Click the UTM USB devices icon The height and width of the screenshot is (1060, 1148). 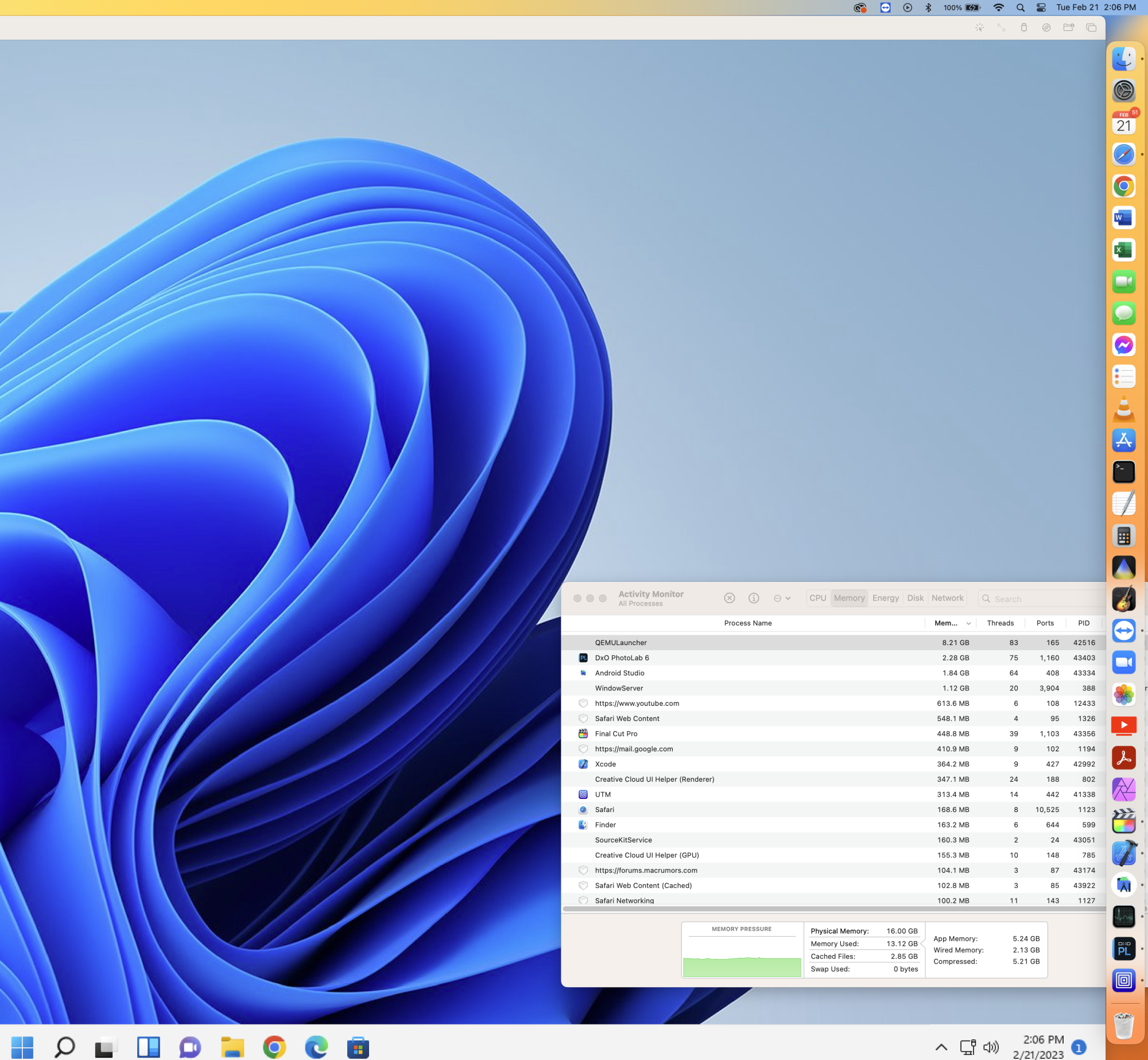click(x=1023, y=28)
